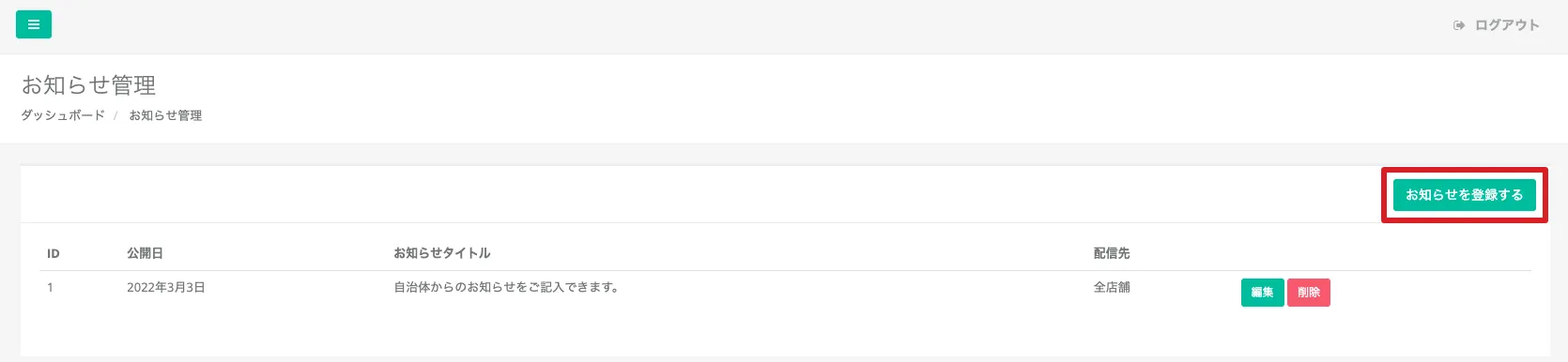The width and height of the screenshot is (1568, 362).
Task: Click the お知らせ管理 page heading
Action: coord(89,85)
